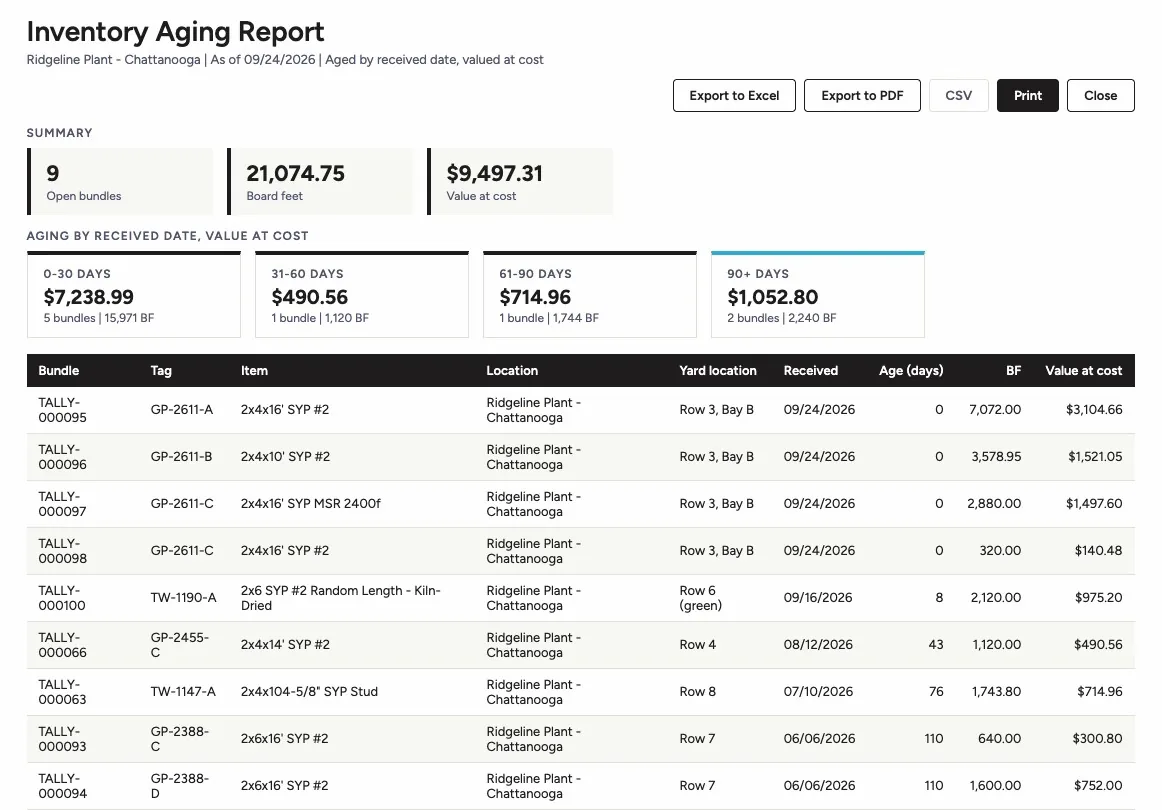Sort by the Yard location column header

coord(718,371)
